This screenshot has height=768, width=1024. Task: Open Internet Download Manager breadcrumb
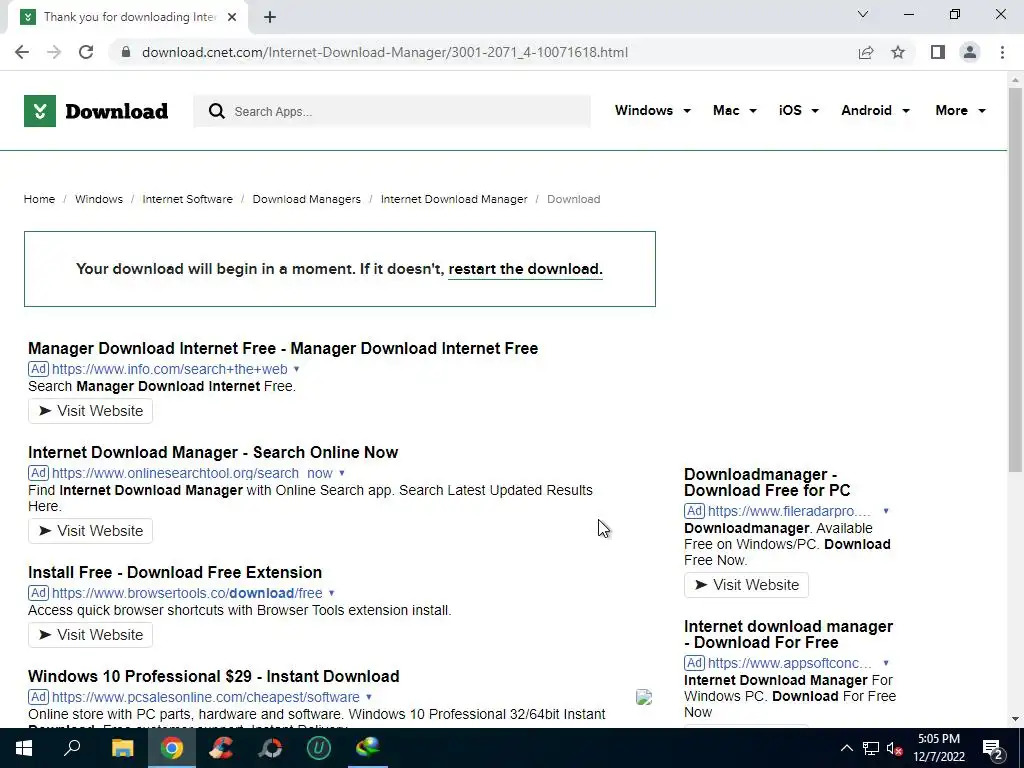[454, 199]
